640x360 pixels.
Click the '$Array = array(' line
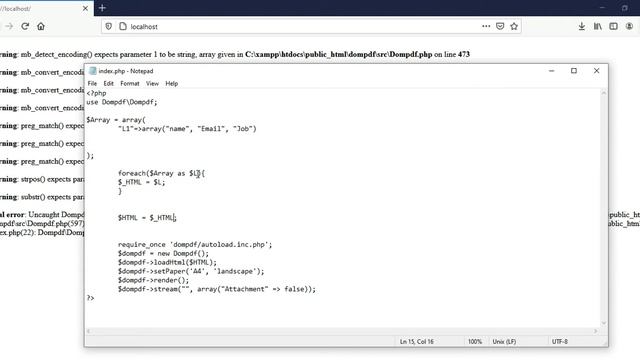point(116,120)
